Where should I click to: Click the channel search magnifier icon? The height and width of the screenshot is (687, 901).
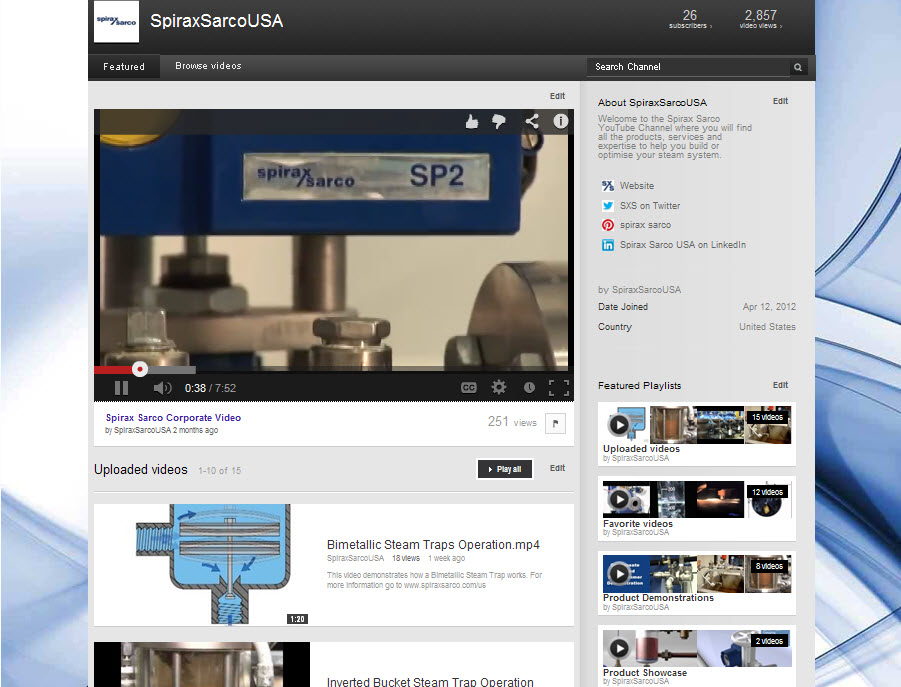[798, 67]
